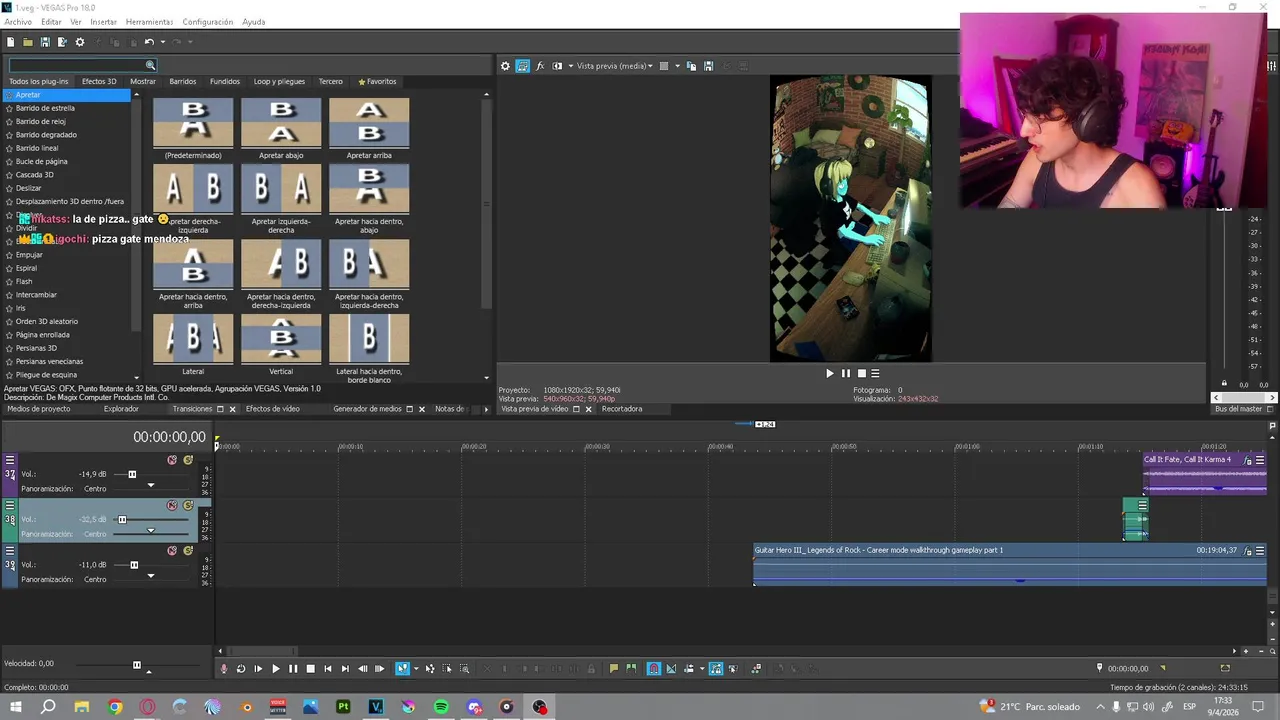Toggle preview on external monitor icon

522,66
